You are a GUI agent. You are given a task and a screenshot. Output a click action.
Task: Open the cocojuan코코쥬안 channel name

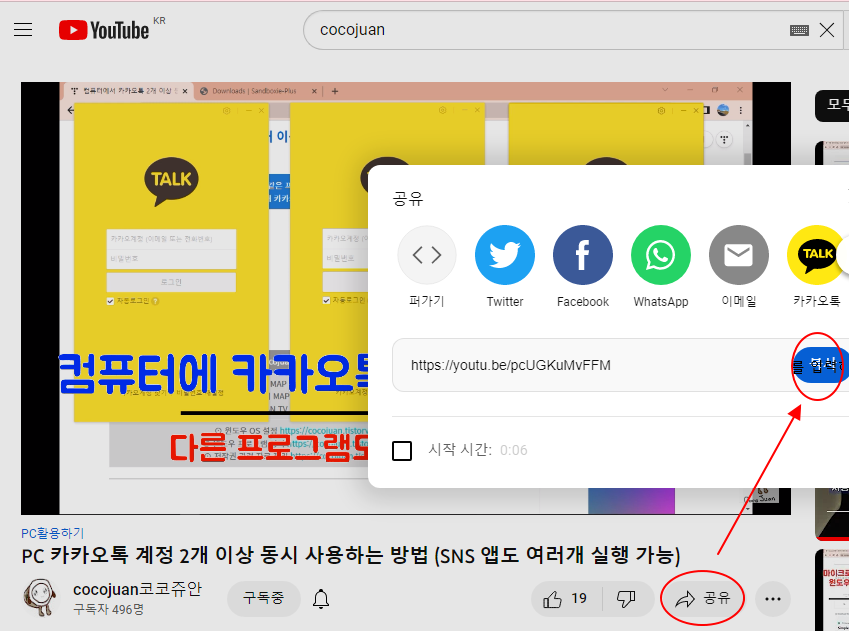(137, 589)
